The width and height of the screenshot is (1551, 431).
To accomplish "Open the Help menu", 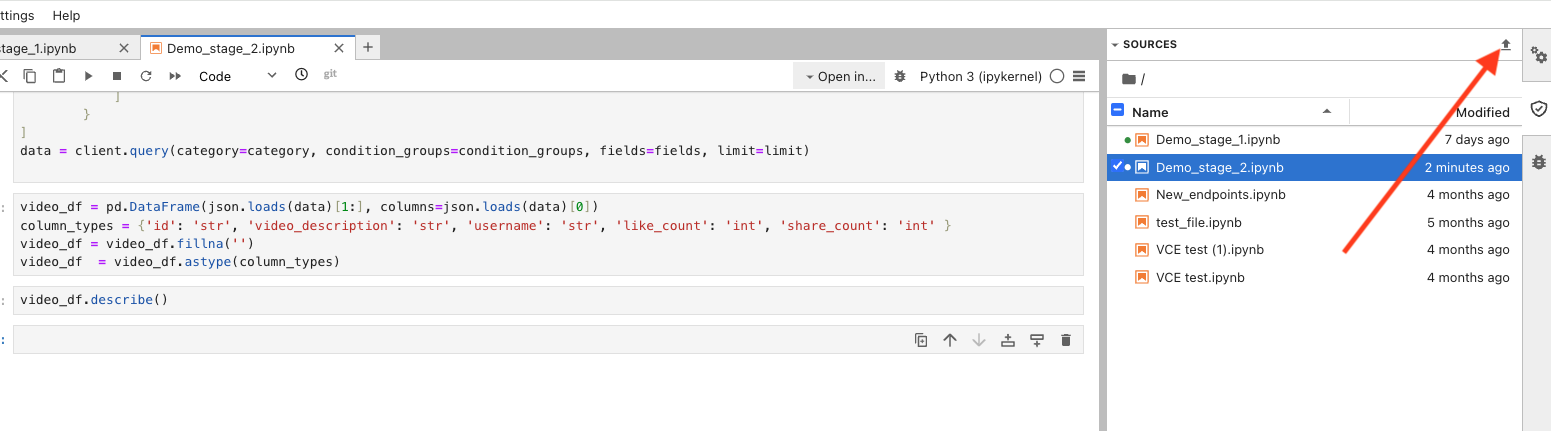I will tap(66, 16).
